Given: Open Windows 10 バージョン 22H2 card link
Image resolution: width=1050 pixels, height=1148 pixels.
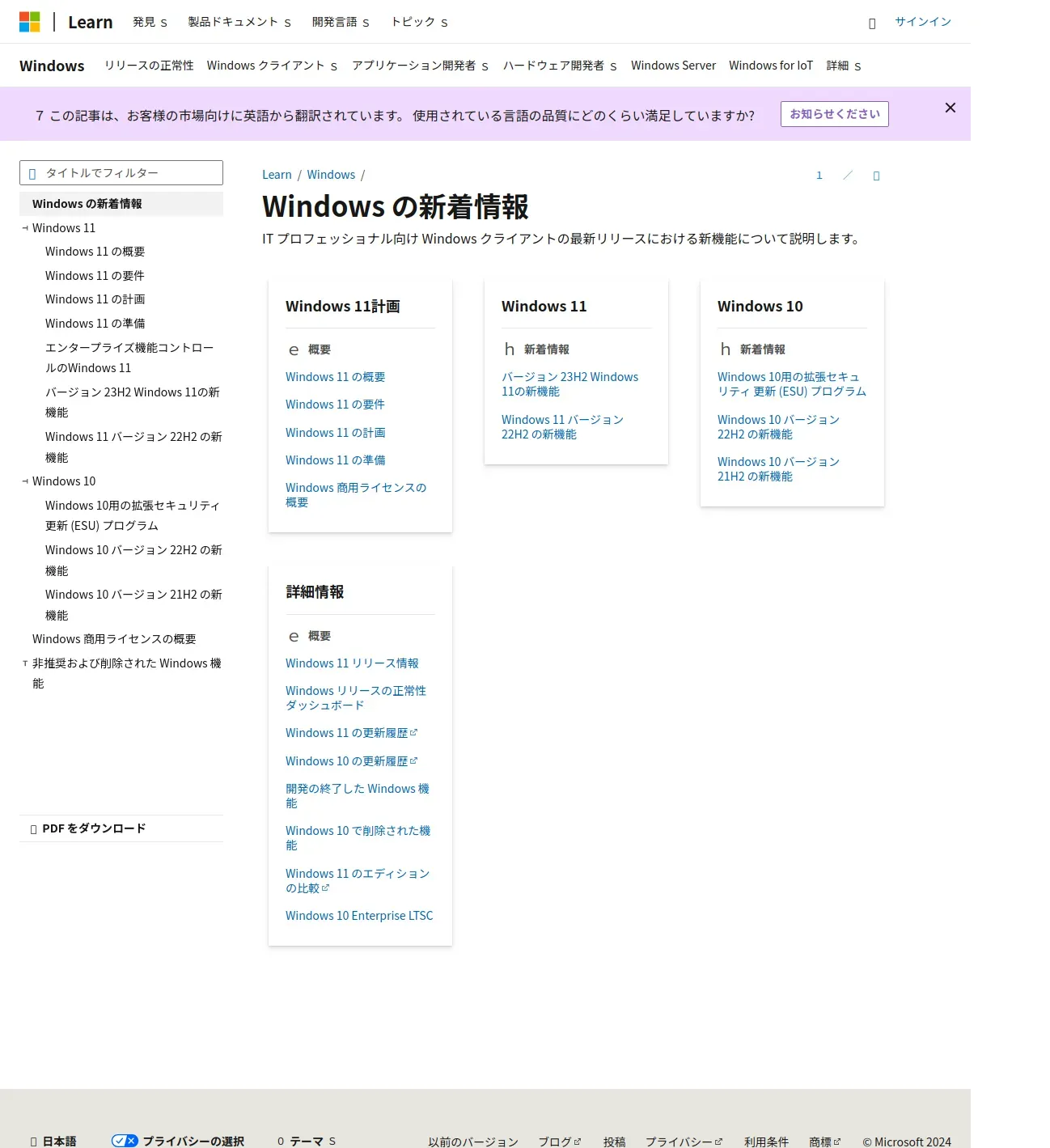Looking at the screenshot, I should coord(778,427).
